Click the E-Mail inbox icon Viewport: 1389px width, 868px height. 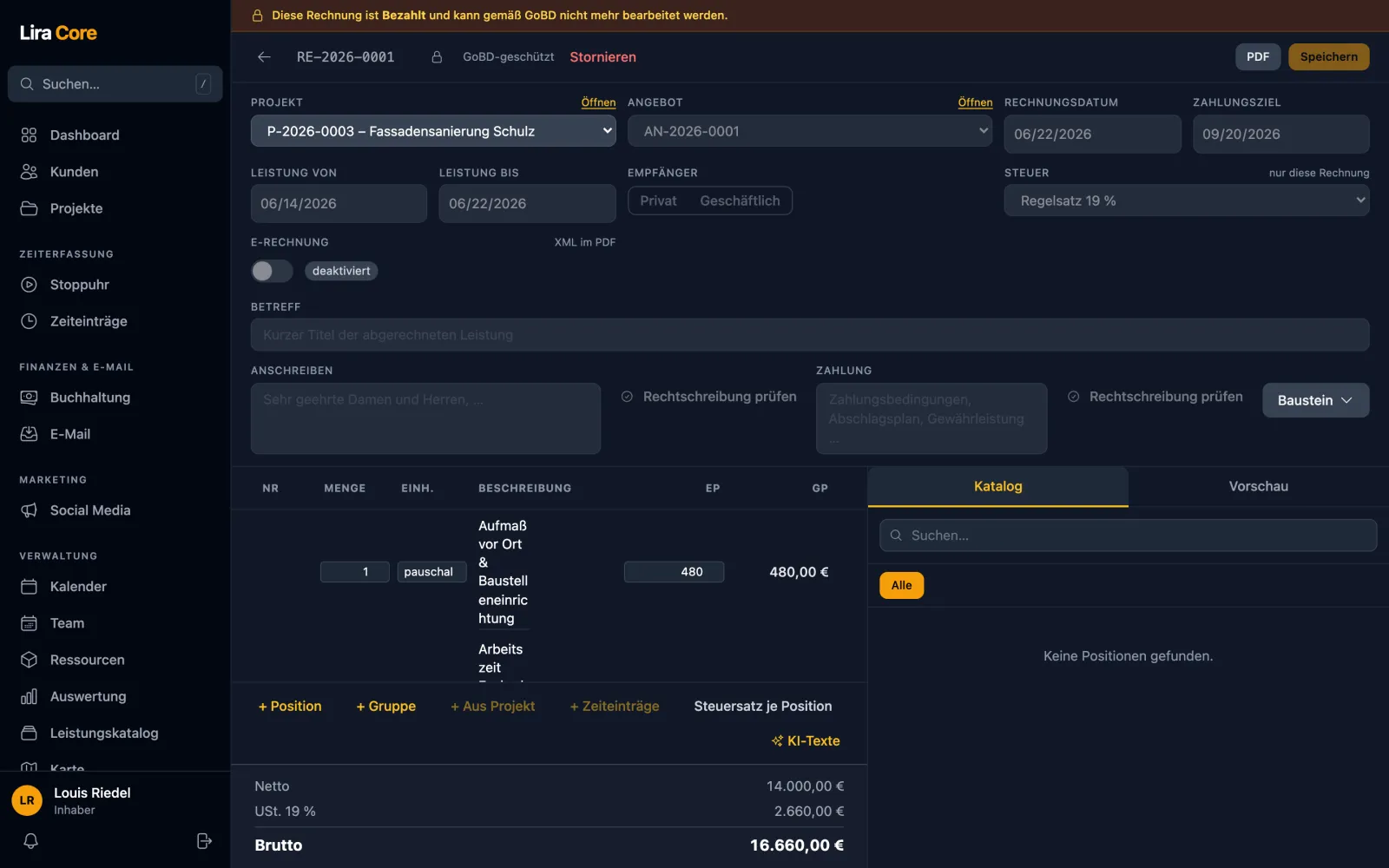coord(29,434)
